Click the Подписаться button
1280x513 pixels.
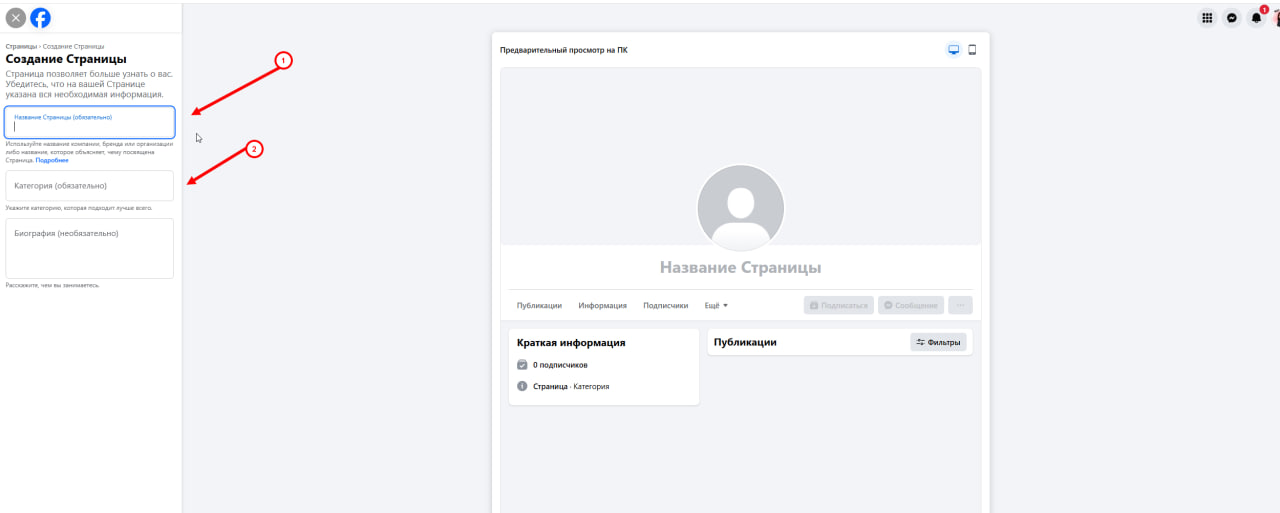click(x=838, y=306)
